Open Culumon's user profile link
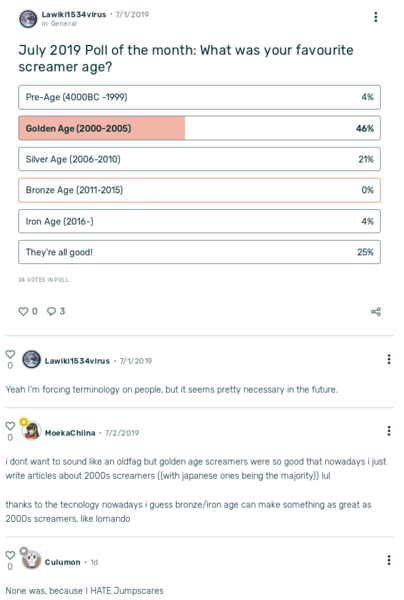The height and width of the screenshot is (600, 404). click(x=62, y=562)
